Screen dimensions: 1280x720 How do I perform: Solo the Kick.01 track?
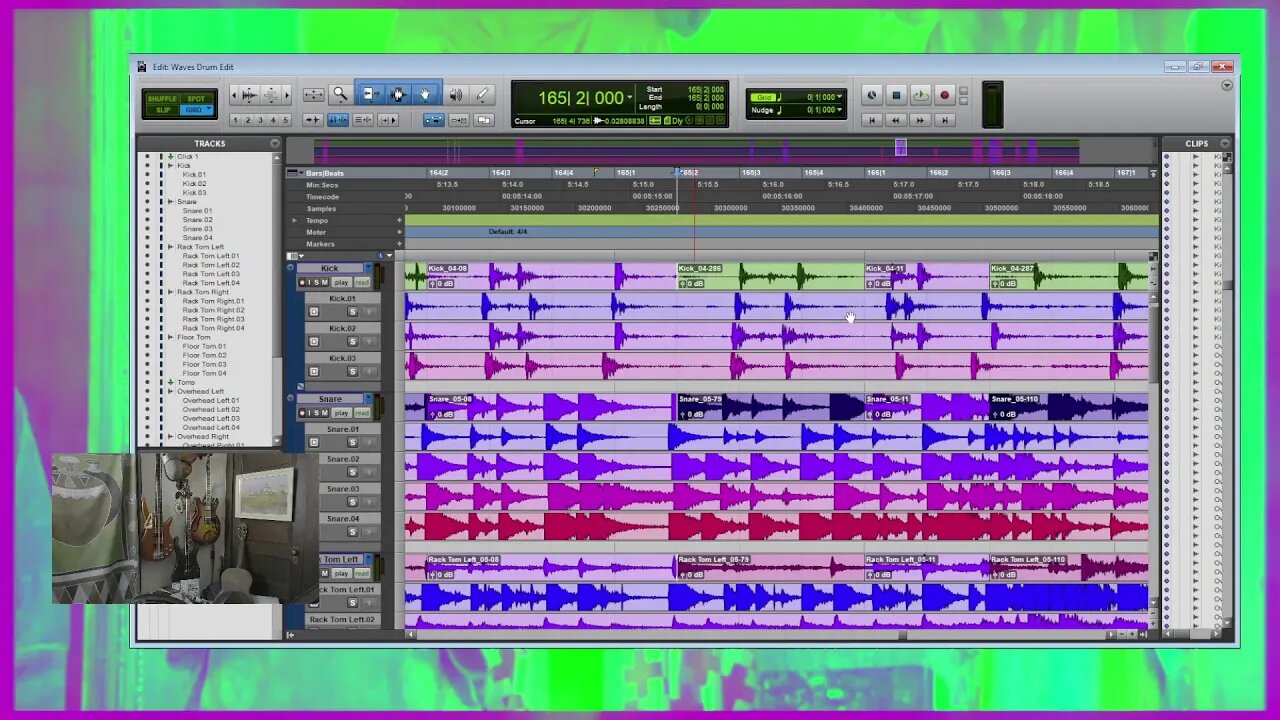point(352,312)
